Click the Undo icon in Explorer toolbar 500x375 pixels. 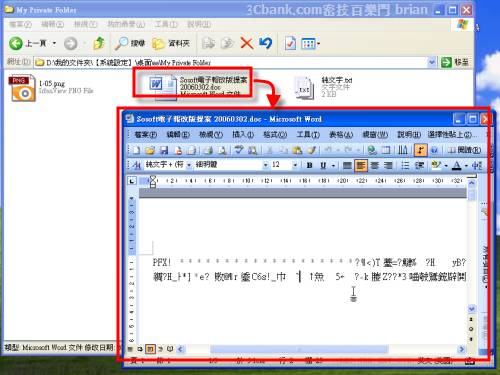[266, 43]
